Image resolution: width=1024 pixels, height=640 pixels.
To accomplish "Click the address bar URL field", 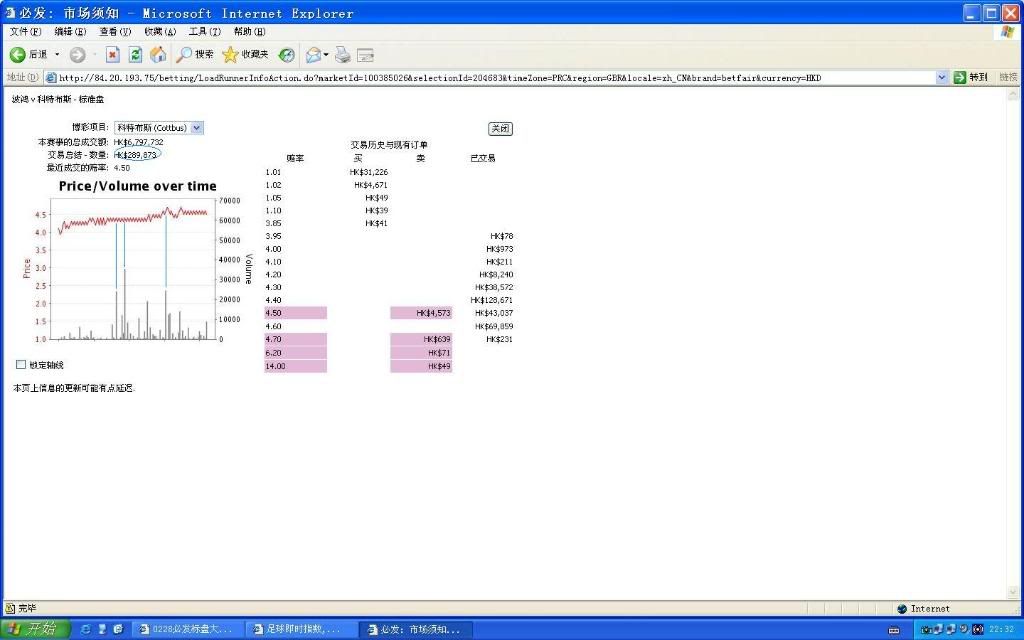I will [x=490, y=78].
